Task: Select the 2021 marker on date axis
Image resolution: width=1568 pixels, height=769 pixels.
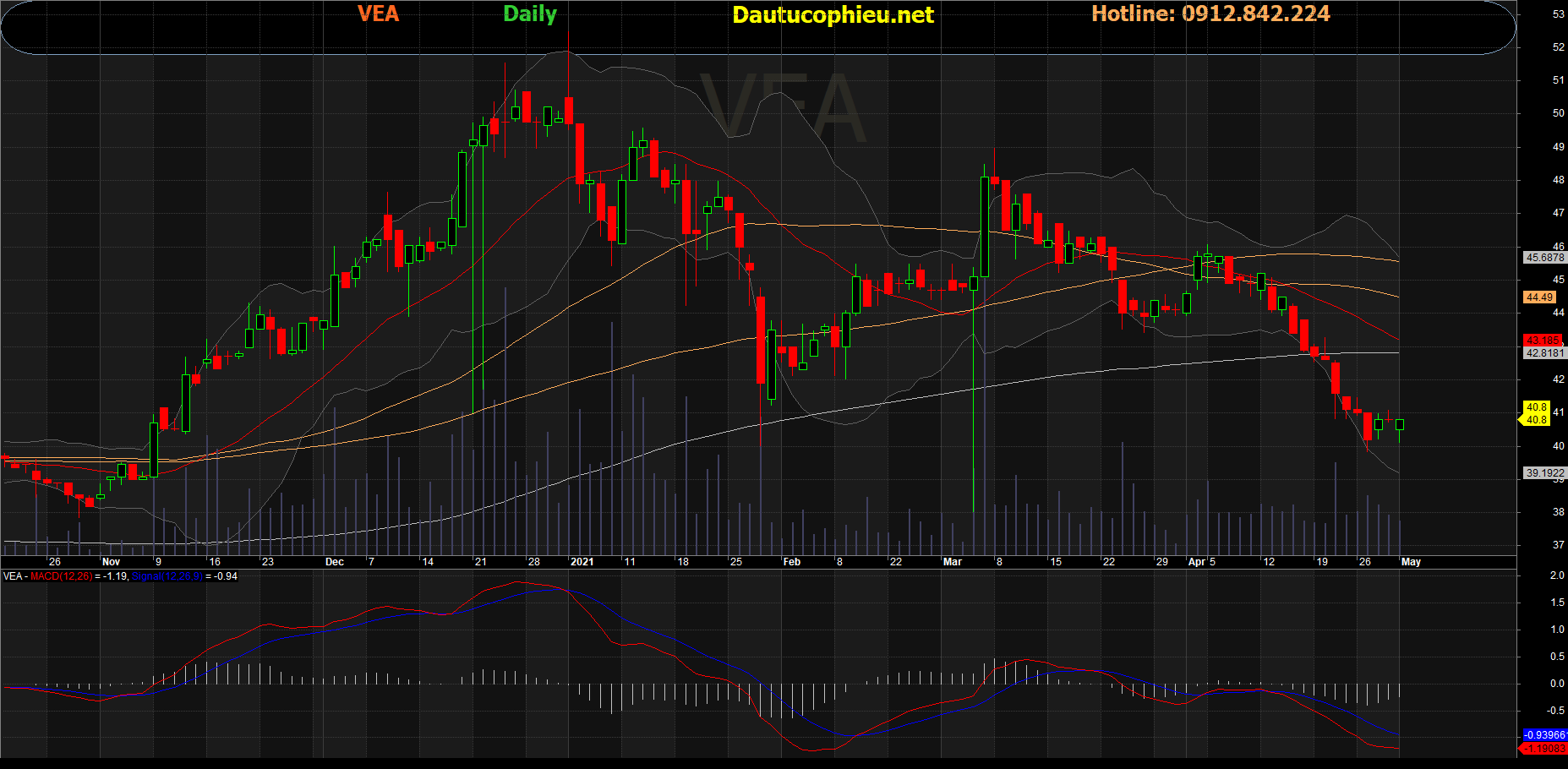Action: click(582, 562)
